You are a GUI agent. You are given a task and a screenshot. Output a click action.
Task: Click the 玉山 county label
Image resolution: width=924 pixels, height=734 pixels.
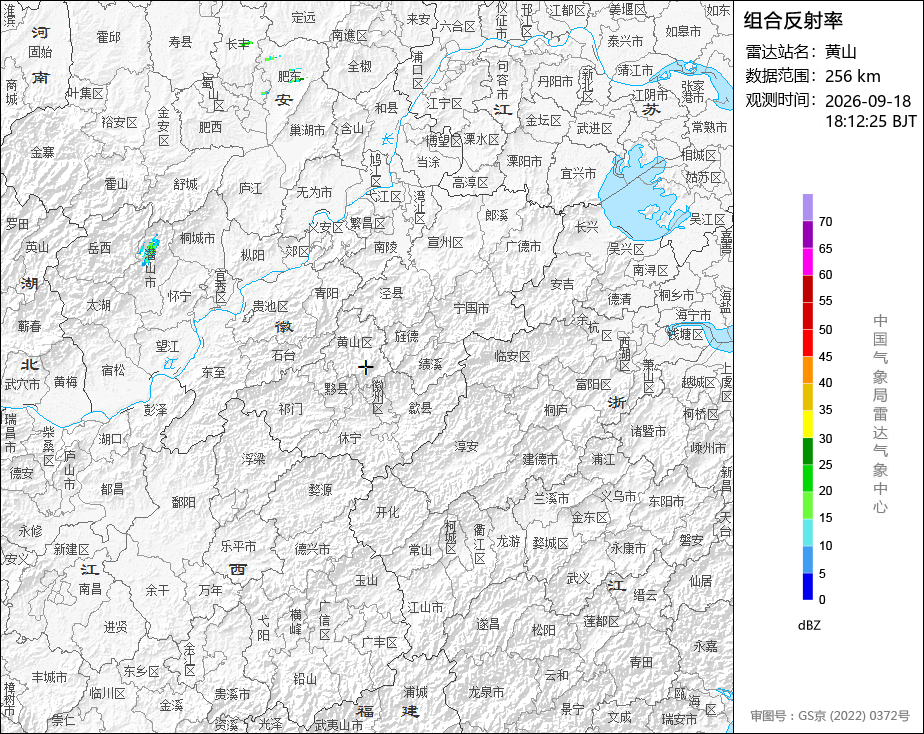click(367, 580)
